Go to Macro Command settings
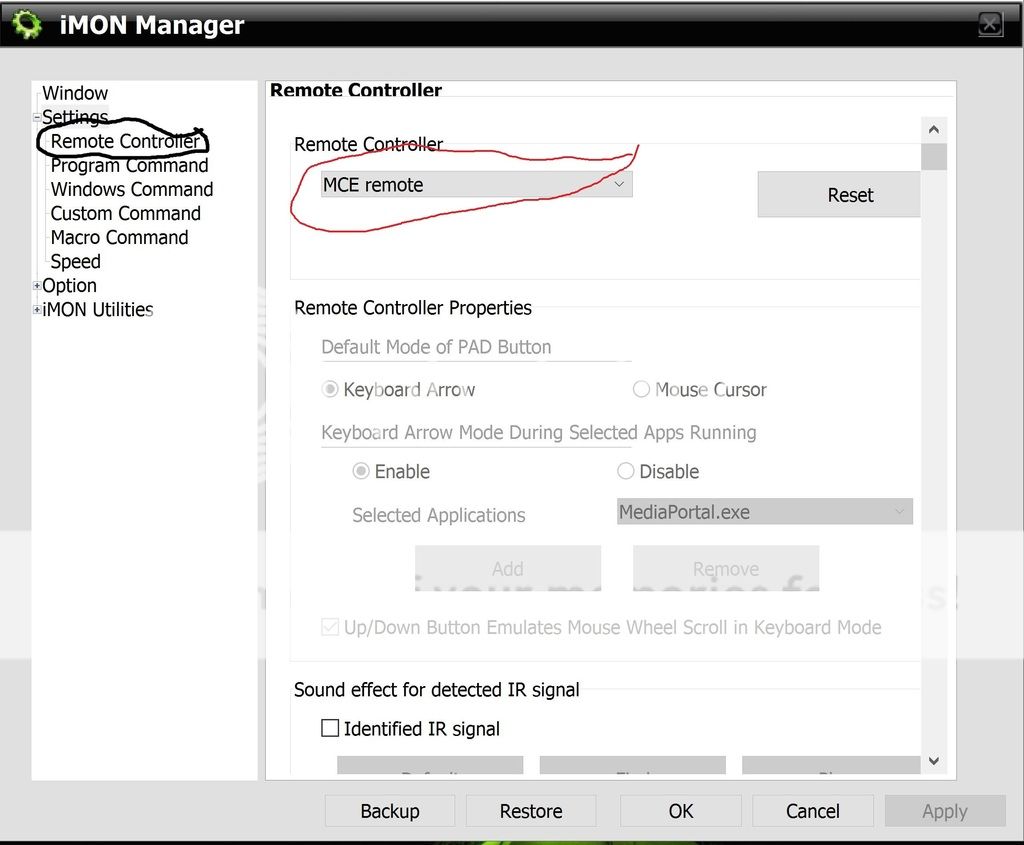 point(119,238)
